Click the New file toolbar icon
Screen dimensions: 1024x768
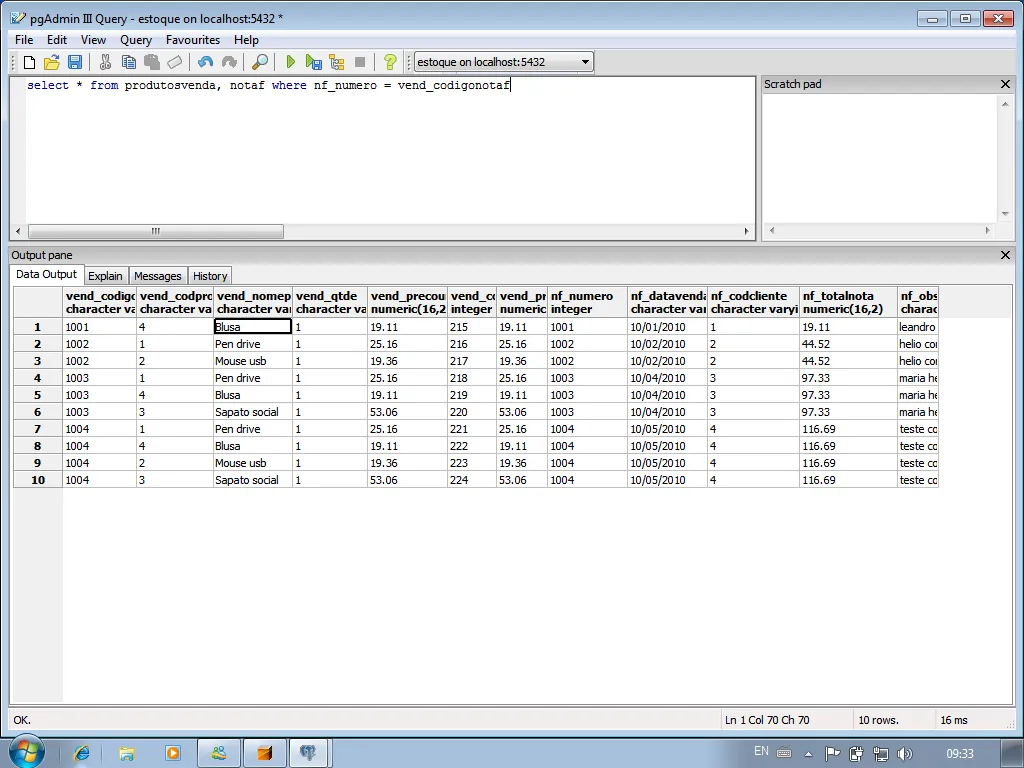pyautogui.click(x=30, y=62)
